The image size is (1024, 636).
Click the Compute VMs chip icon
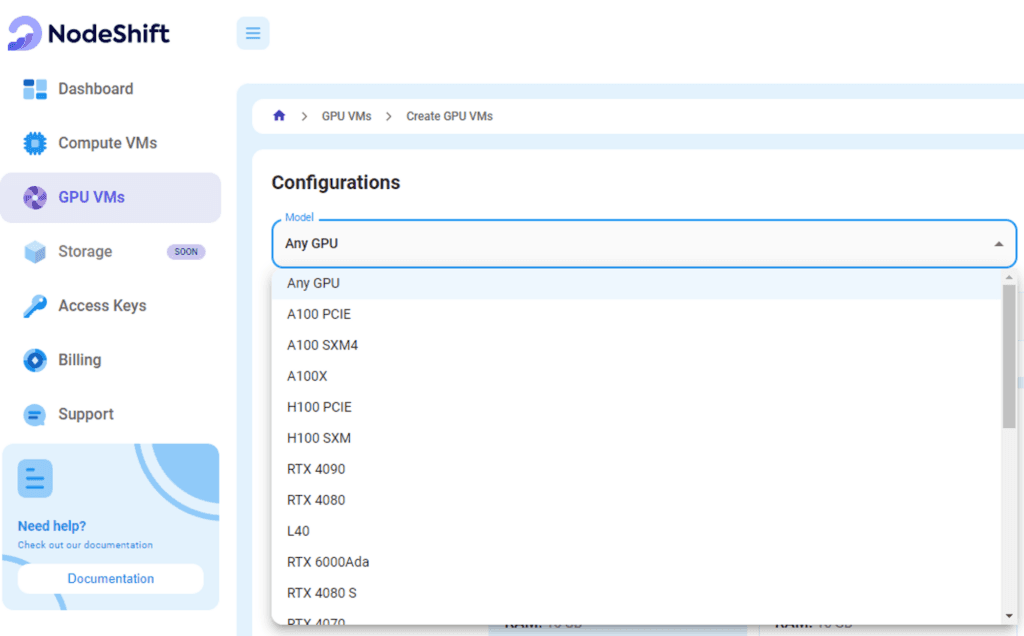click(x=35, y=143)
